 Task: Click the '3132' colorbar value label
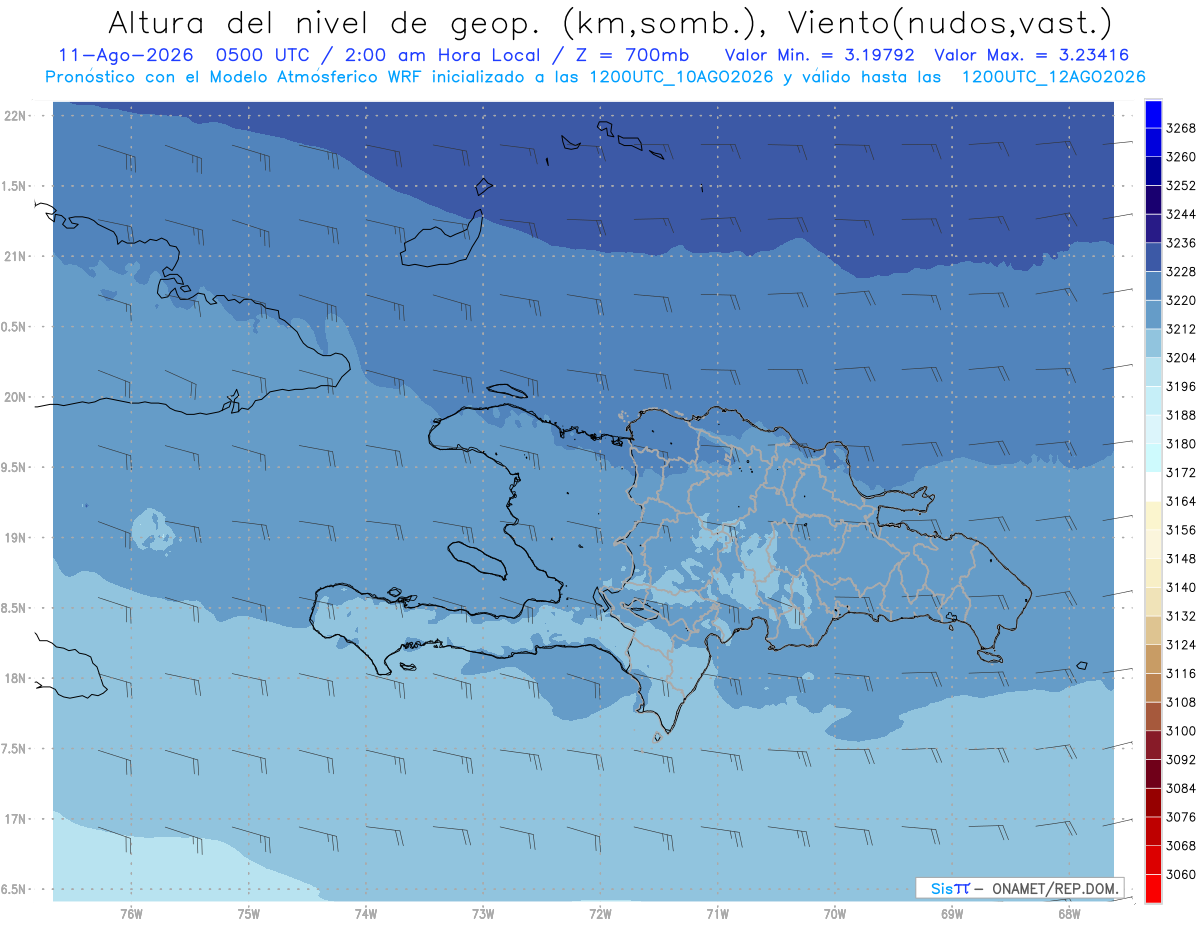click(1181, 616)
